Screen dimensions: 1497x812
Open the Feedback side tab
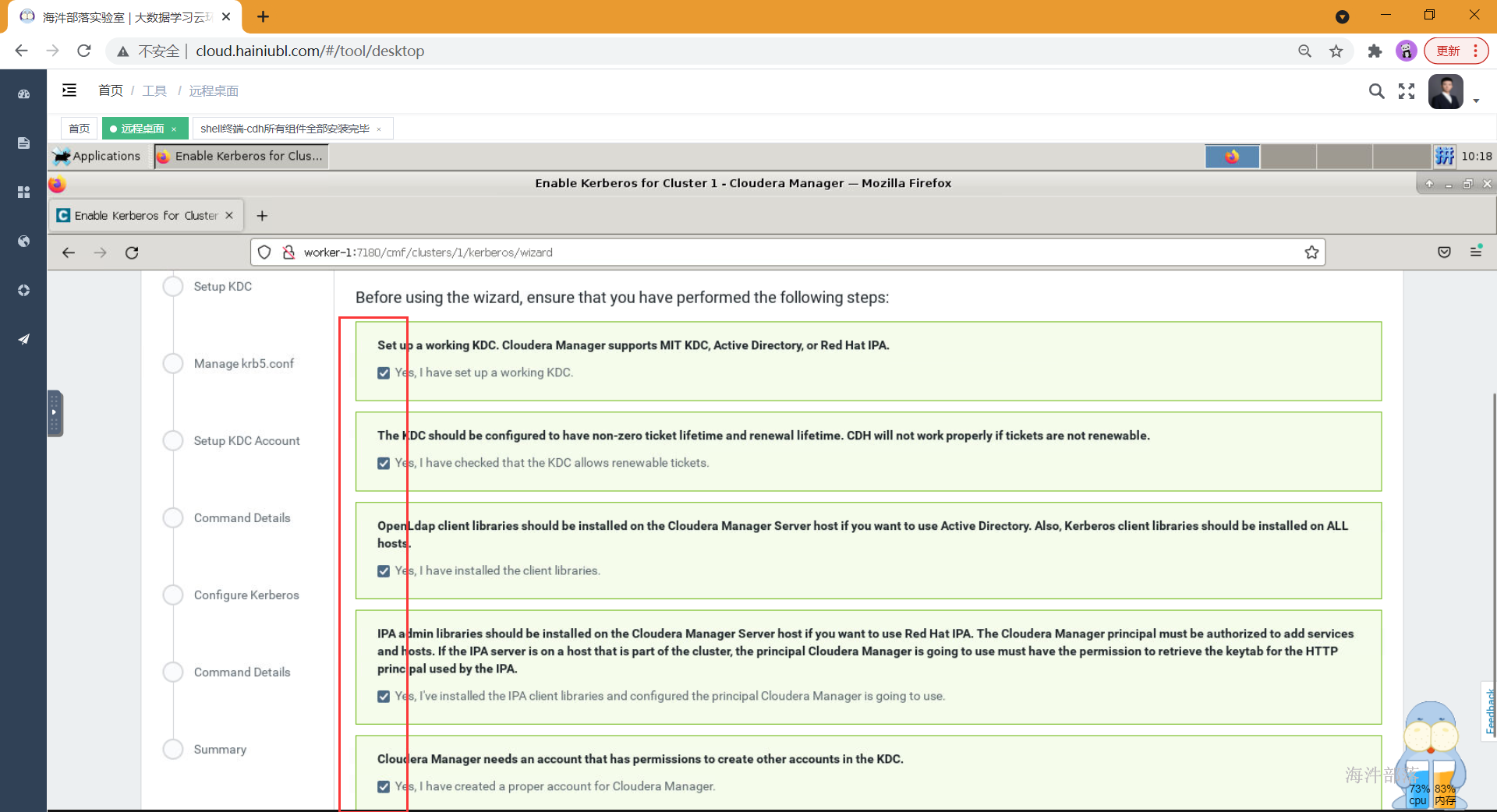pyautogui.click(x=1489, y=711)
